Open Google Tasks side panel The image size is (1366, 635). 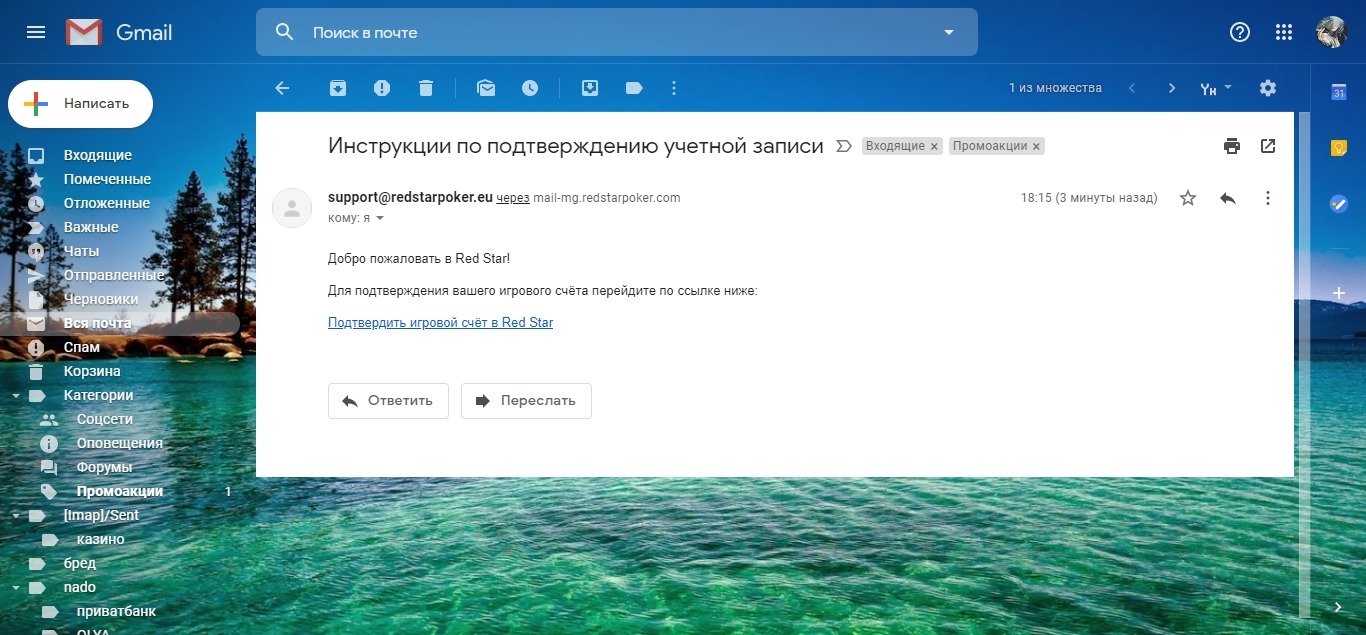coord(1339,203)
